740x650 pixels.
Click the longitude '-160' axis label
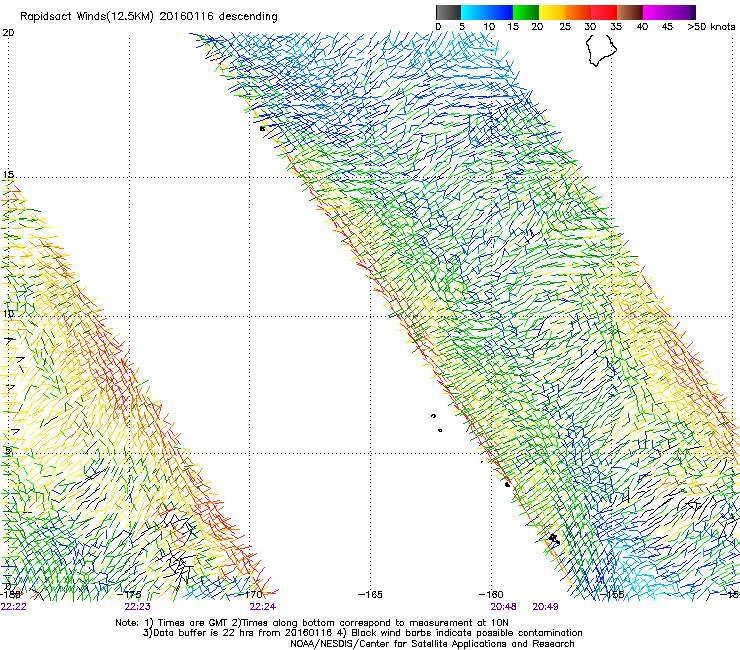pos(491,594)
